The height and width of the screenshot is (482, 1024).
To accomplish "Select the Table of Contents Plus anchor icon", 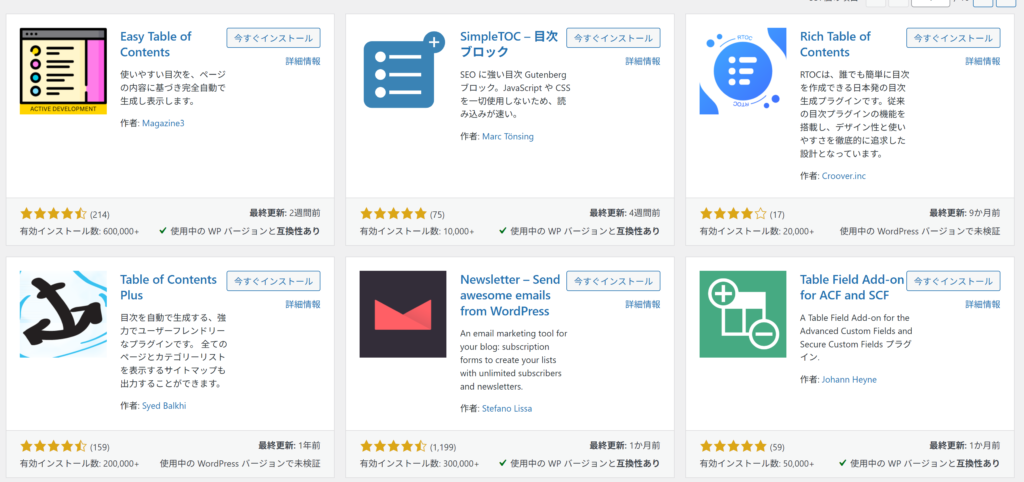I will pyautogui.click(x=63, y=314).
